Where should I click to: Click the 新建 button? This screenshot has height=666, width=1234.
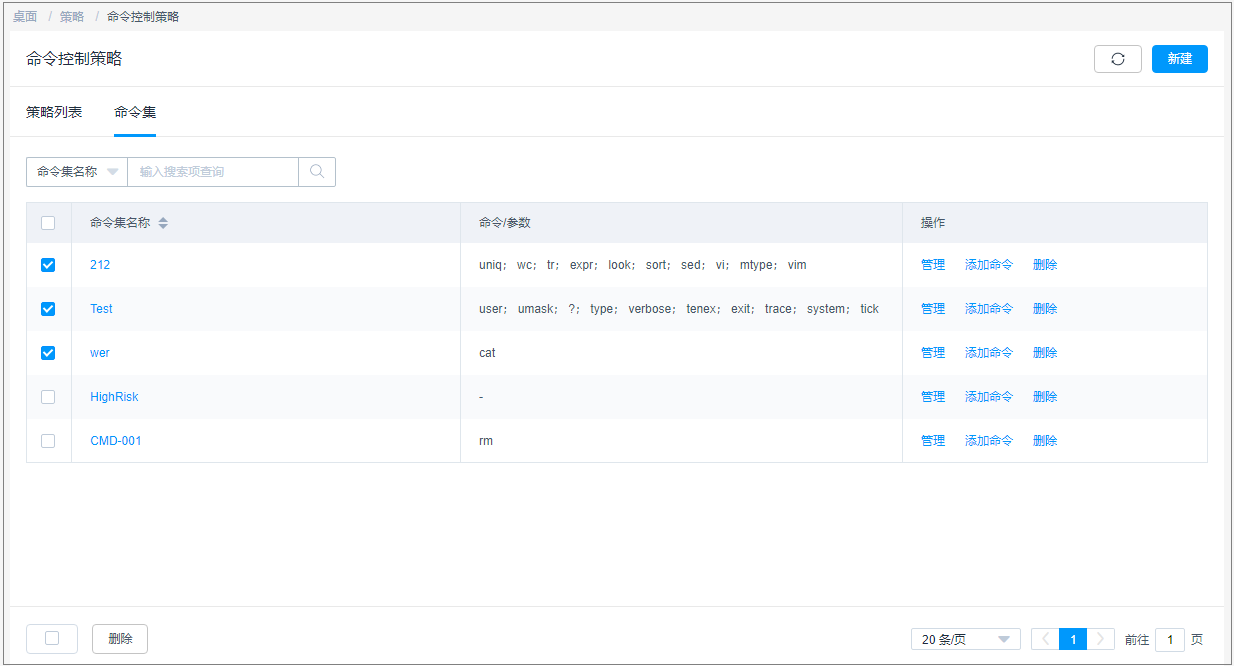[x=1179, y=59]
